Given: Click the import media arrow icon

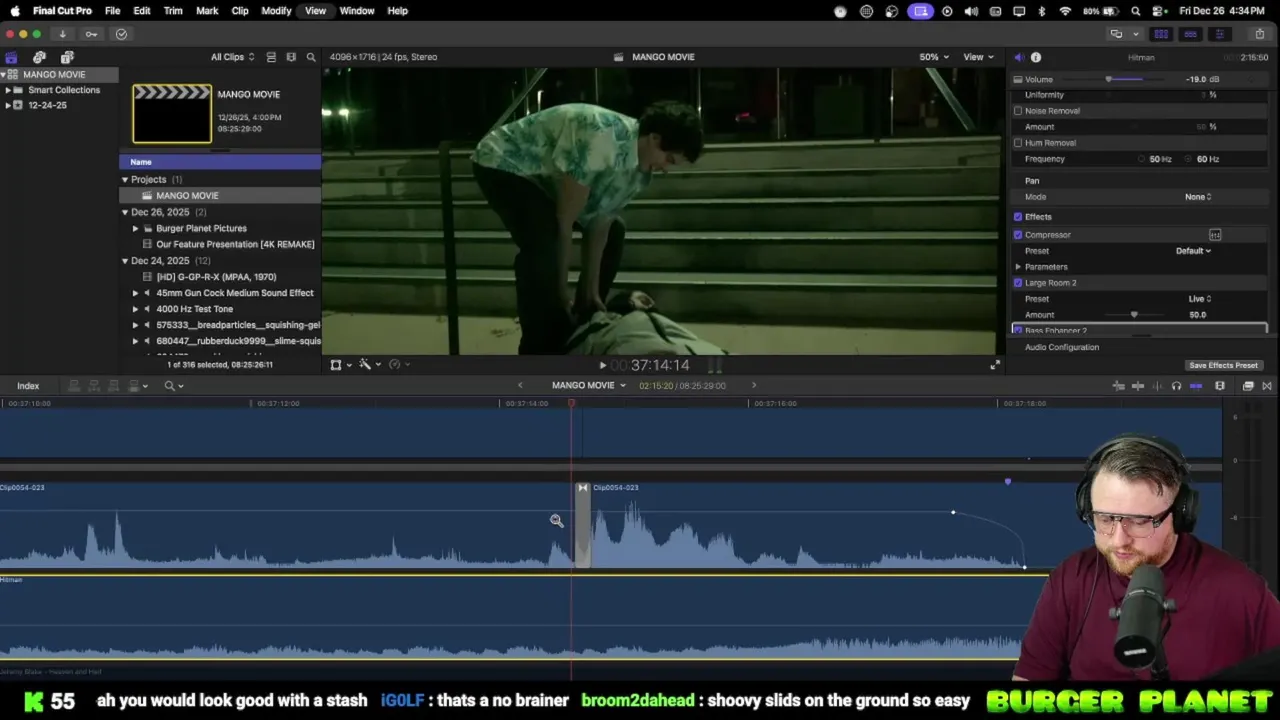Looking at the screenshot, I should click(x=62, y=34).
